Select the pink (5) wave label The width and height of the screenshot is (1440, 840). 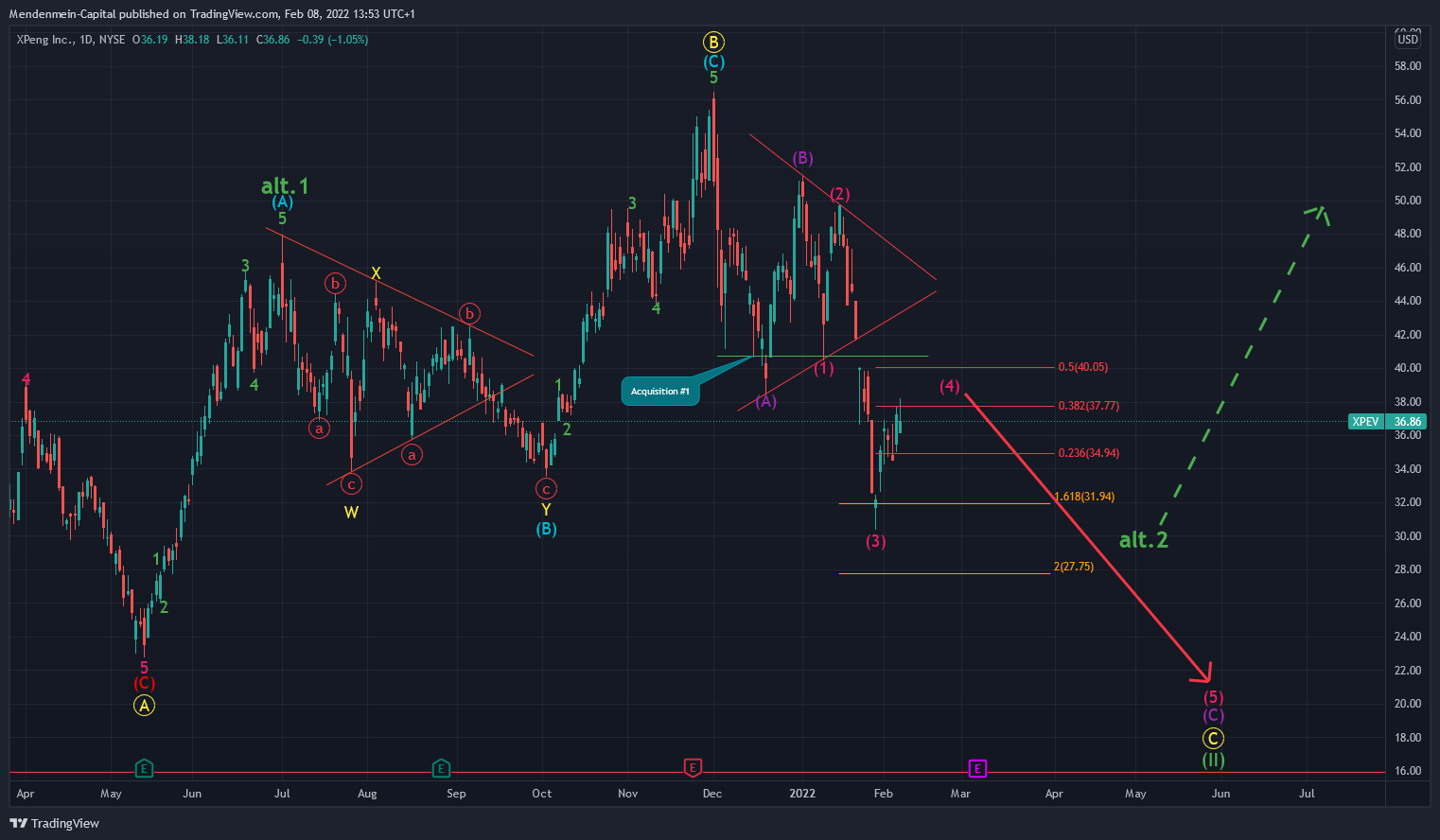(x=1213, y=697)
